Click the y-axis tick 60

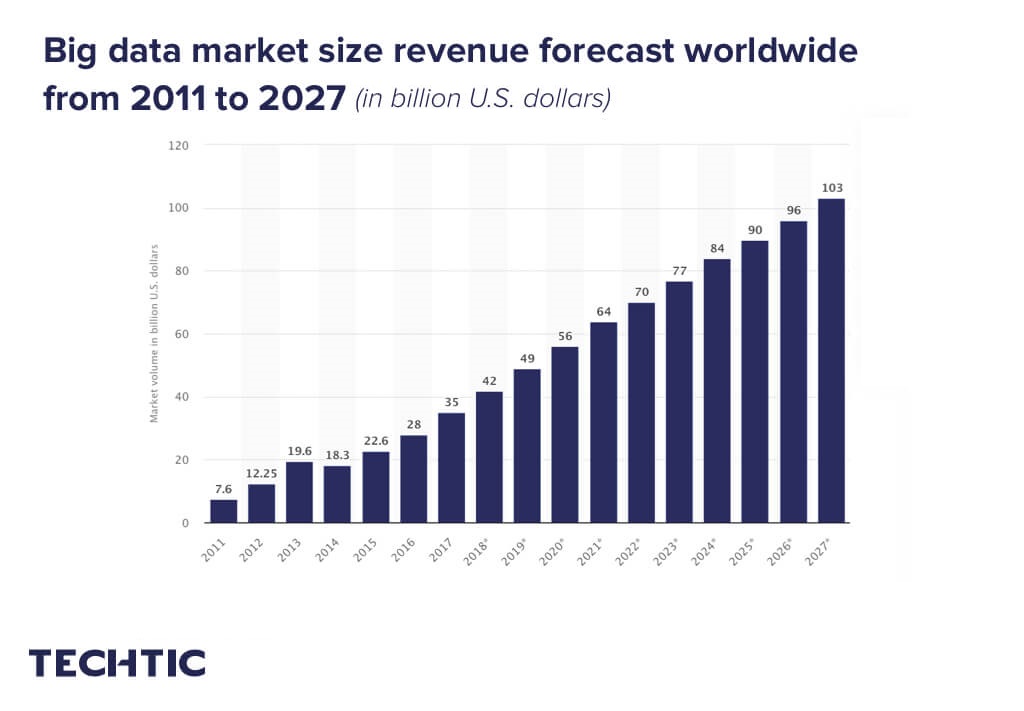click(182, 334)
